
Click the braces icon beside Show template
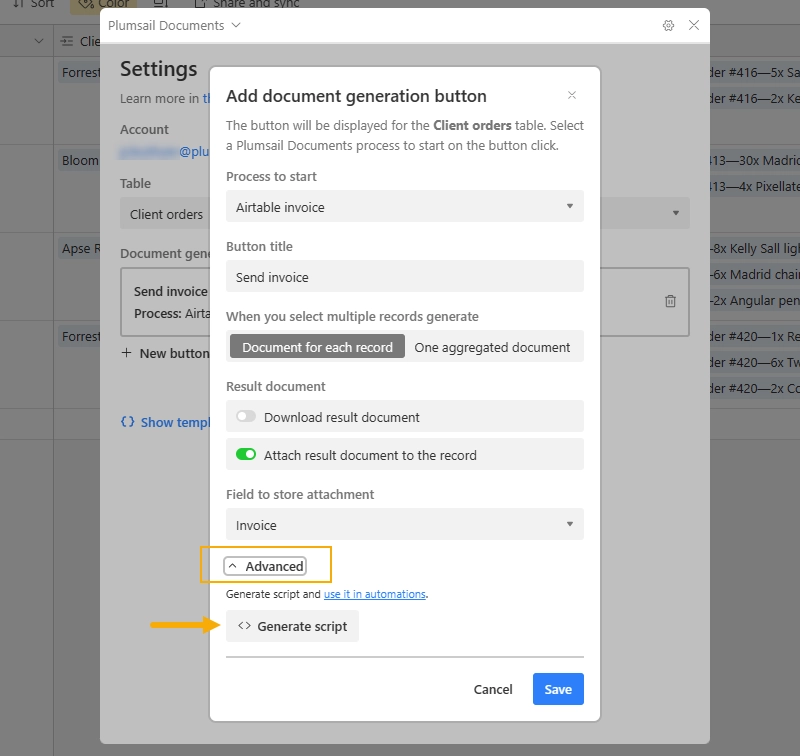[x=128, y=422]
